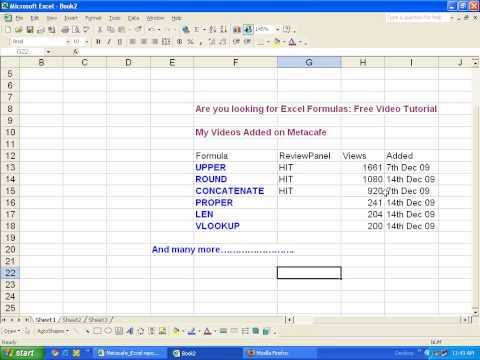Viewport: 480px width, 360px height.
Task: Toggle the Drawing toolbar button
Action: click(x=248, y=30)
